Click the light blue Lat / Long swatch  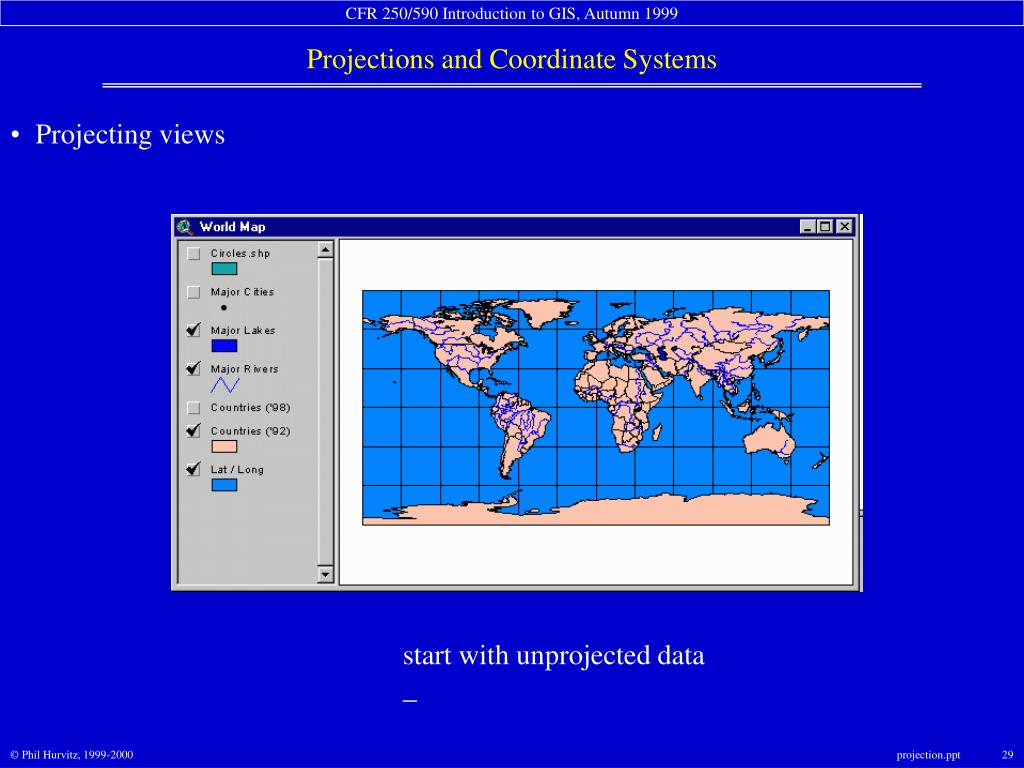(x=224, y=485)
